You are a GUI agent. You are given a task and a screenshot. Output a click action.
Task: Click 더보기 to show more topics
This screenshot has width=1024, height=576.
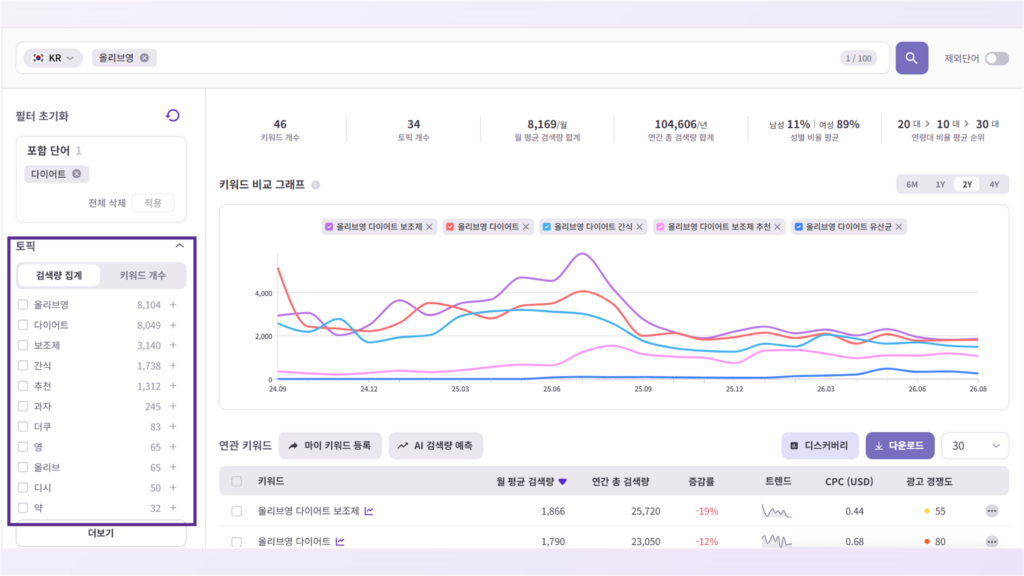101,534
